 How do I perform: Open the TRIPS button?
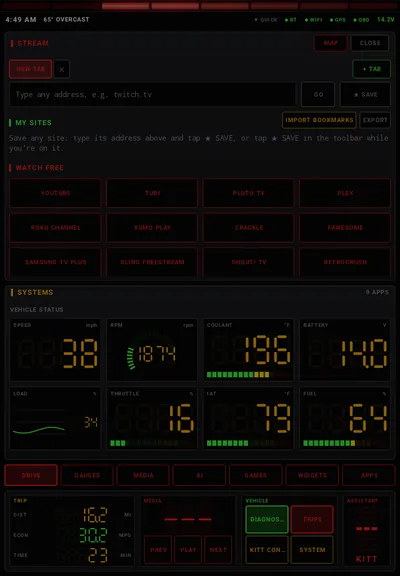click(312, 519)
